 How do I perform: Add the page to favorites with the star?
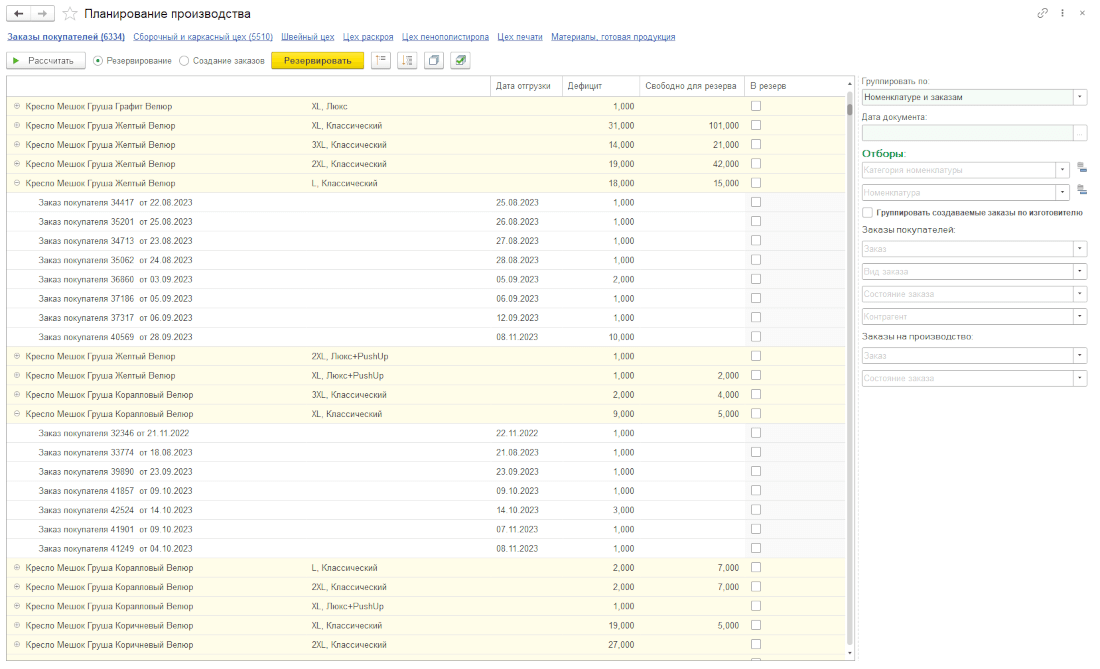(69, 14)
